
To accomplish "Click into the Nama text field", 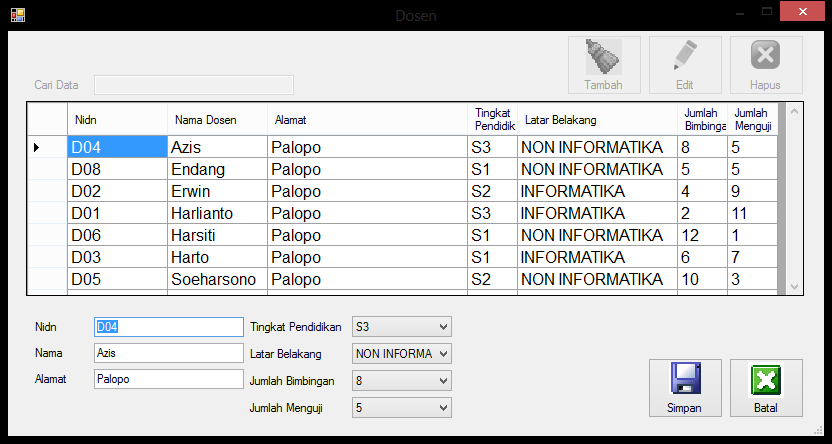I will (x=168, y=353).
